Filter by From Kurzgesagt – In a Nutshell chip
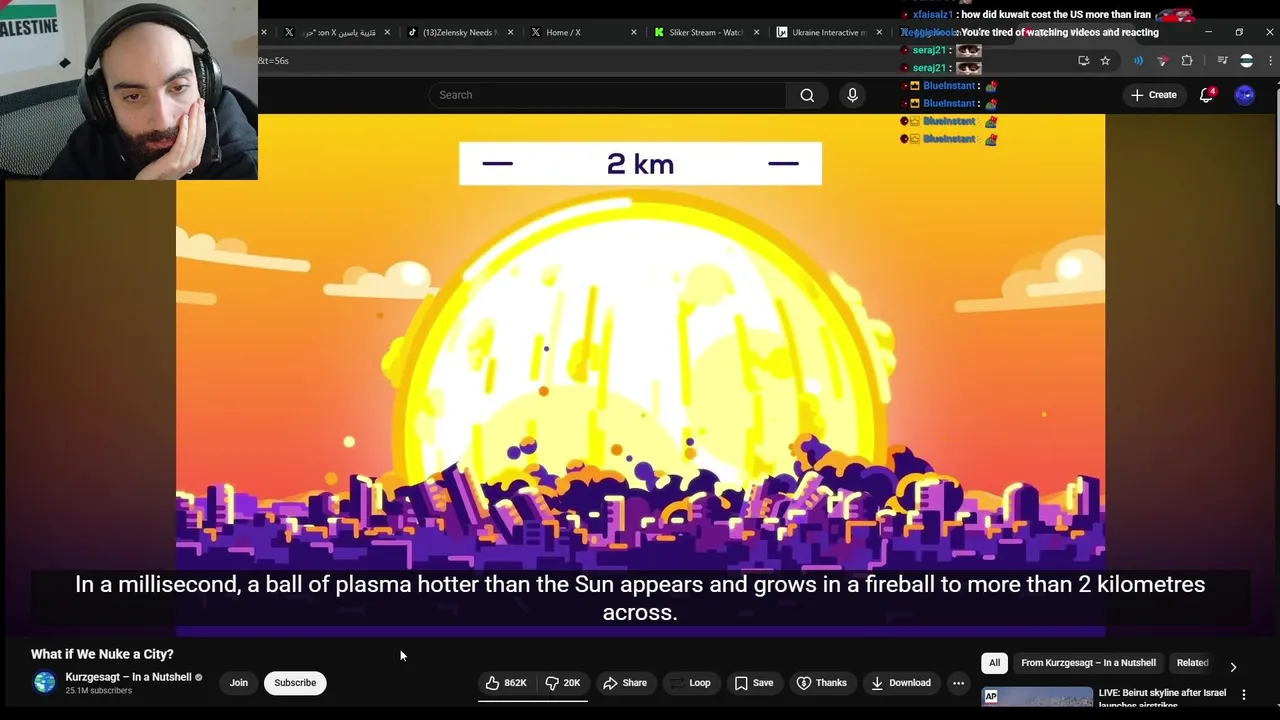The image size is (1280, 720). [x=1088, y=663]
